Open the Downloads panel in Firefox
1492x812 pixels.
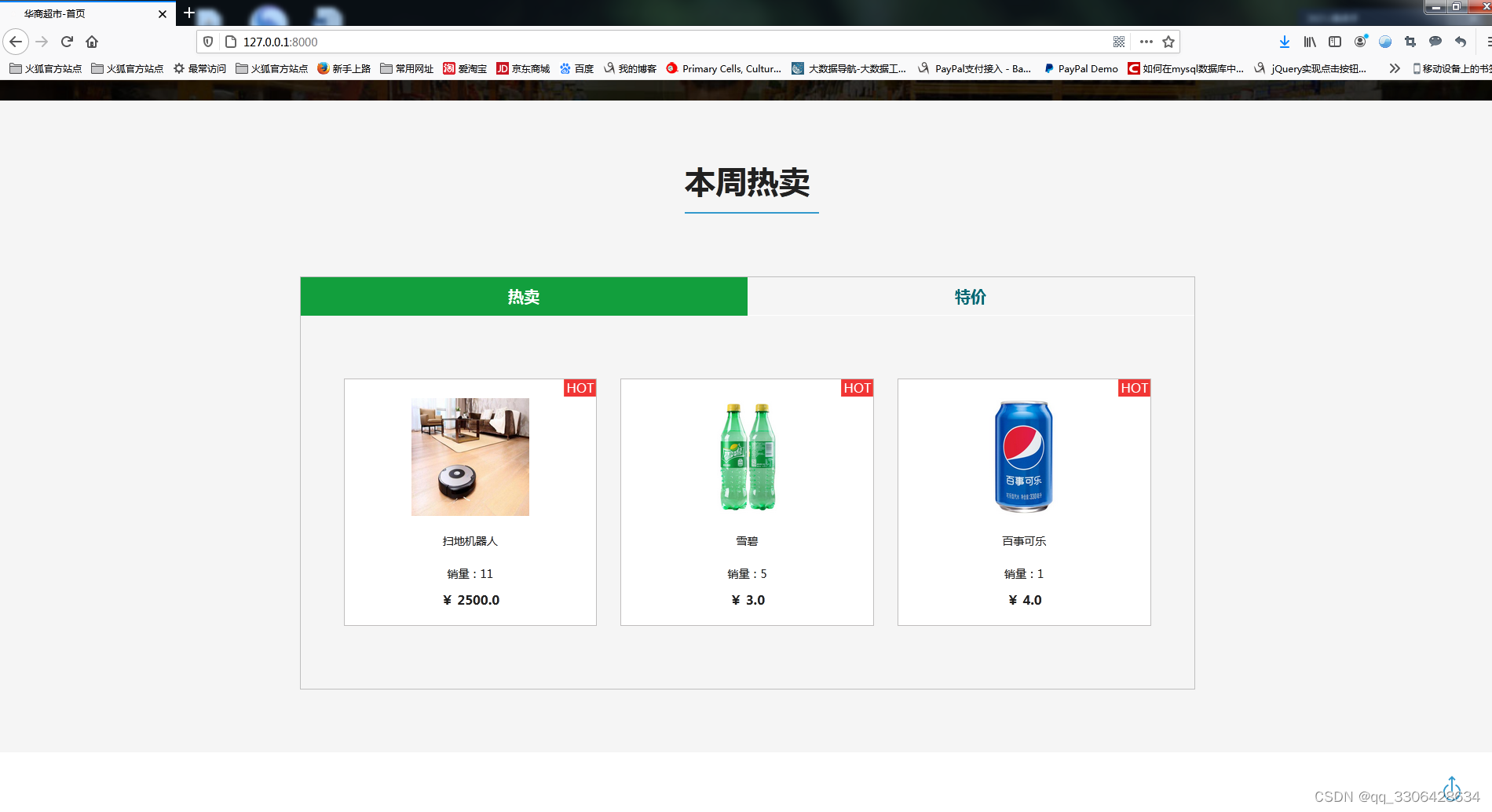pos(1285,42)
